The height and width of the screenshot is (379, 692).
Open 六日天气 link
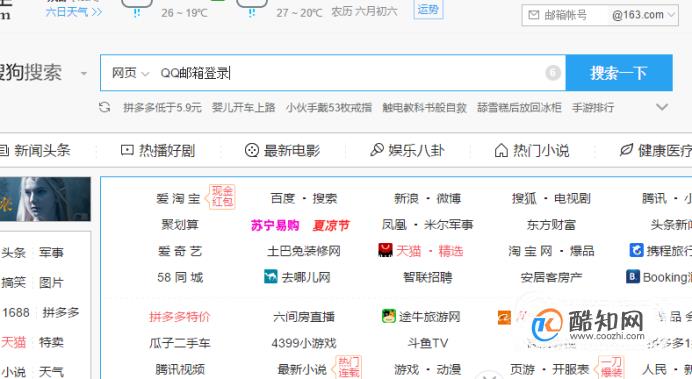(74, 11)
